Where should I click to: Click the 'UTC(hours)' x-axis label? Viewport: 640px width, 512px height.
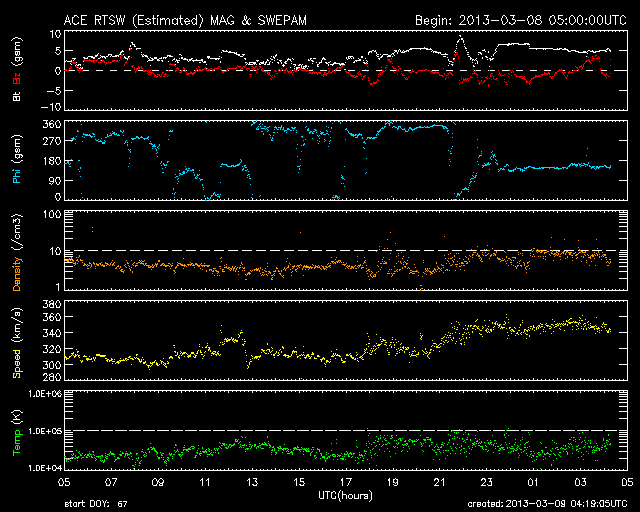[345, 496]
